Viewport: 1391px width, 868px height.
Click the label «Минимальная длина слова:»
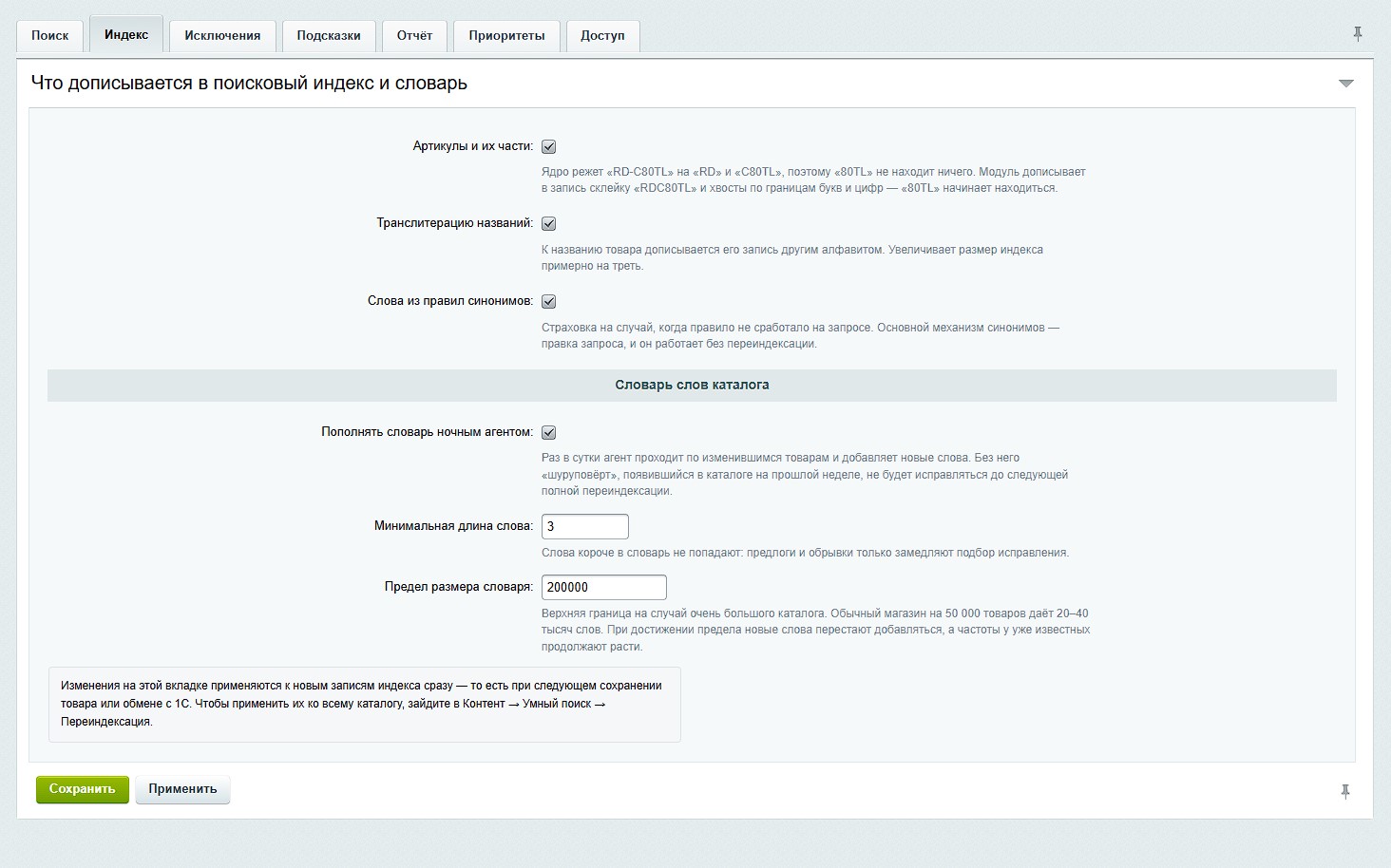454,526
